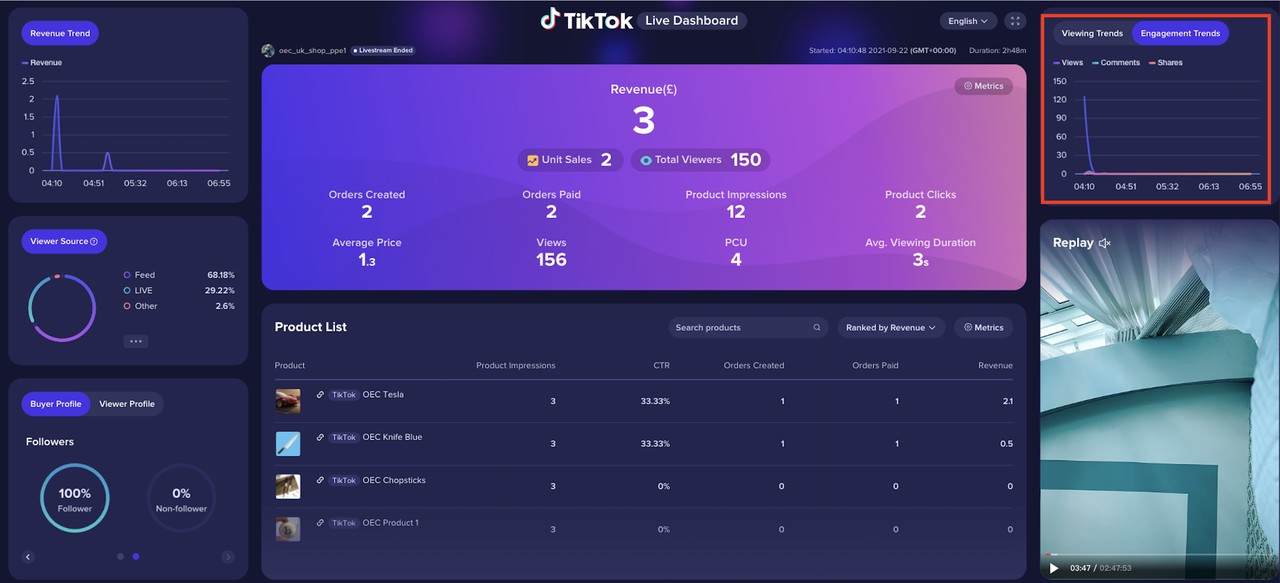Click the next arrow in Buyer Profile panel
This screenshot has width=1280, height=583.
click(228, 557)
